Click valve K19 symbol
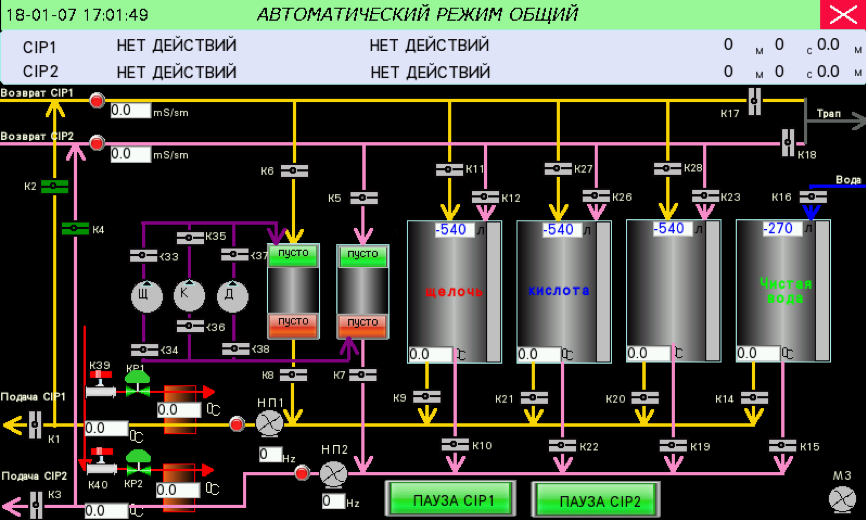 pos(673,445)
